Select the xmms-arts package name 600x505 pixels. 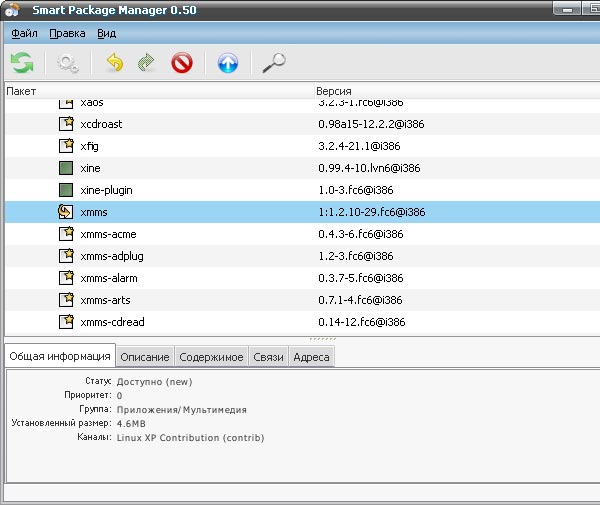click(x=105, y=300)
